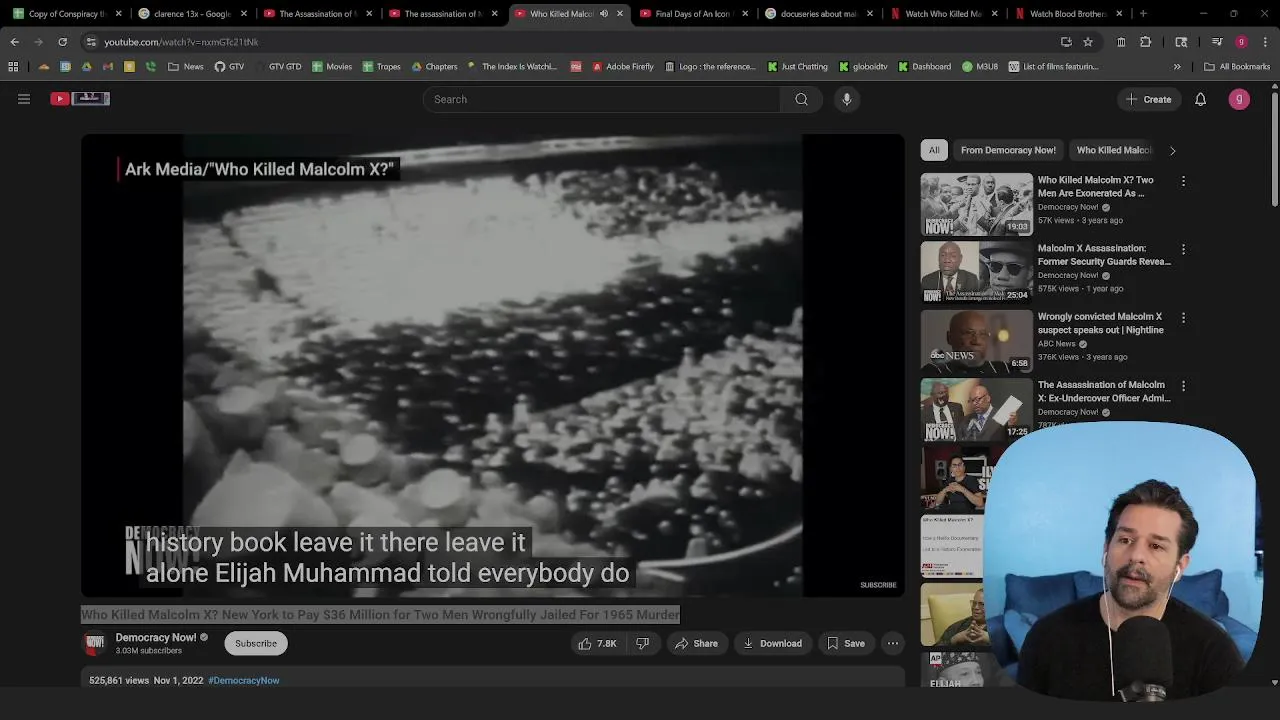Screen dimensions: 1280x720
Task: Open the #DemocracyNow hashtag link
Action: pyautogui.click(x=243, y=680)
